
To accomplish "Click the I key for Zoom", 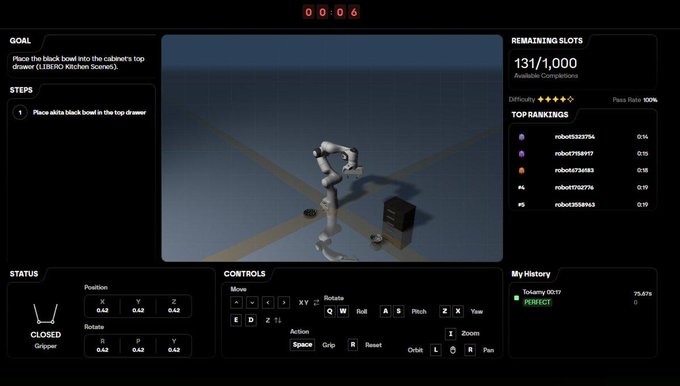I will point(451,333).
